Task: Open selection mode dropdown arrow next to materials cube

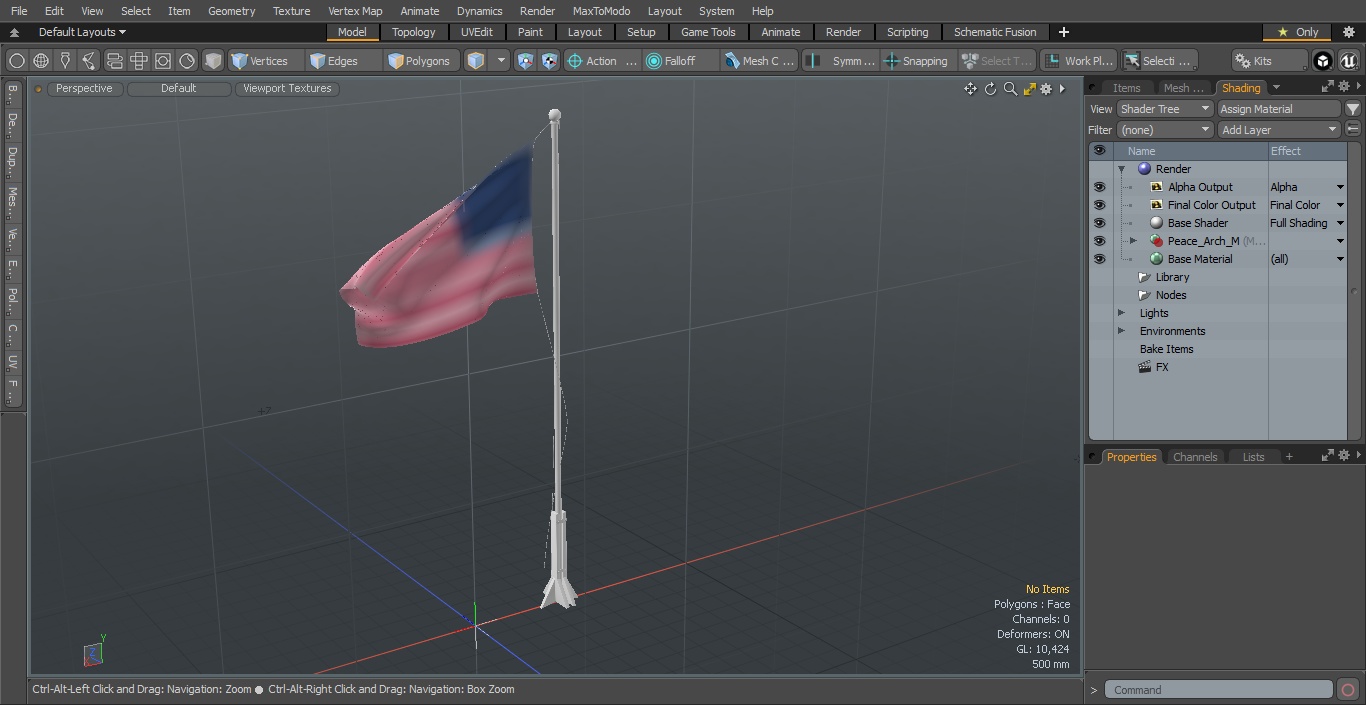Action: pos(501,61)
